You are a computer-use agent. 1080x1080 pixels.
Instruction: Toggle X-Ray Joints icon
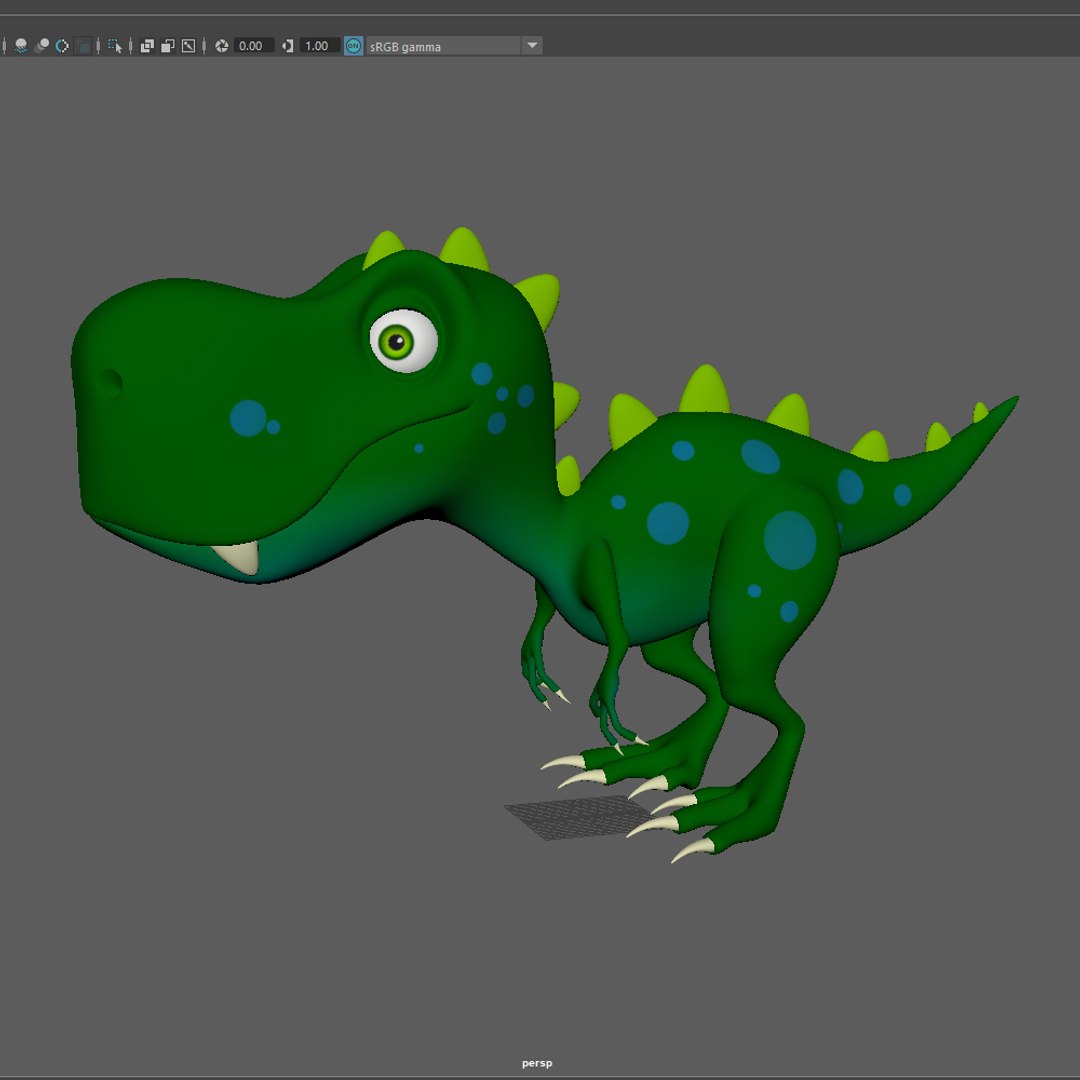(x=188, y=46)
